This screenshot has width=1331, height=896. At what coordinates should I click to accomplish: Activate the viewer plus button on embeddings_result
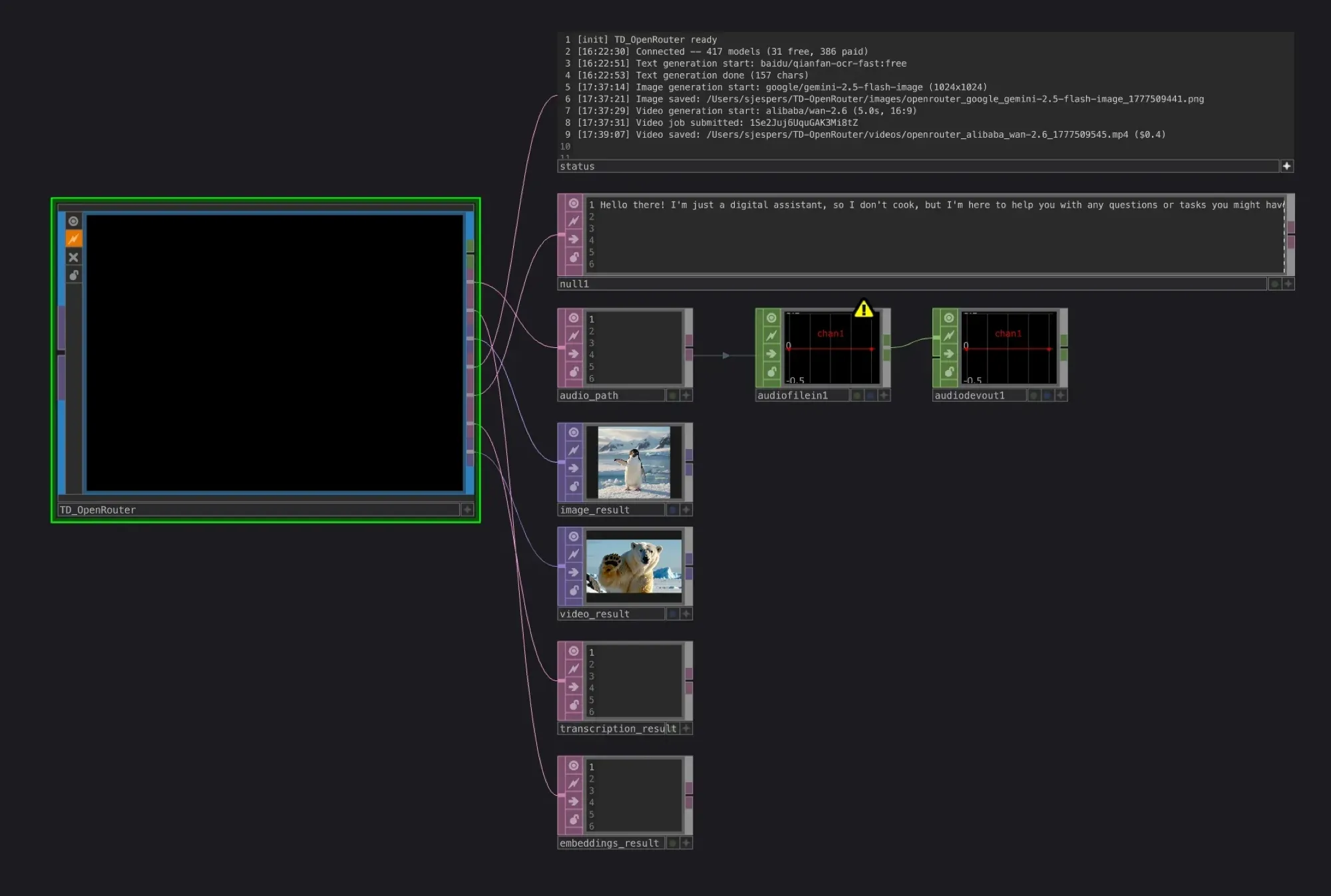point(686,843)
